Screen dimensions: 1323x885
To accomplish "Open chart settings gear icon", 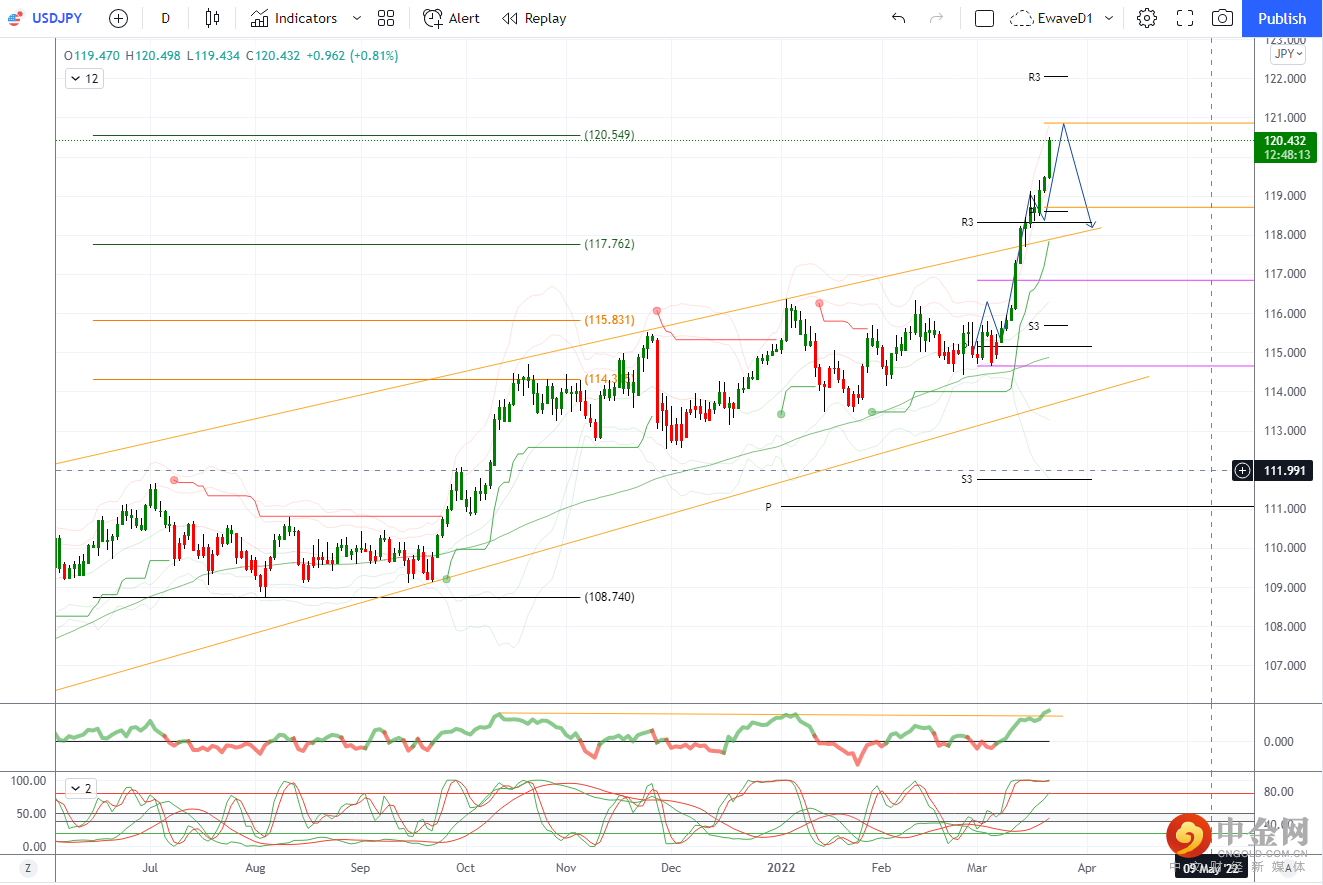I will [1147, 18].
